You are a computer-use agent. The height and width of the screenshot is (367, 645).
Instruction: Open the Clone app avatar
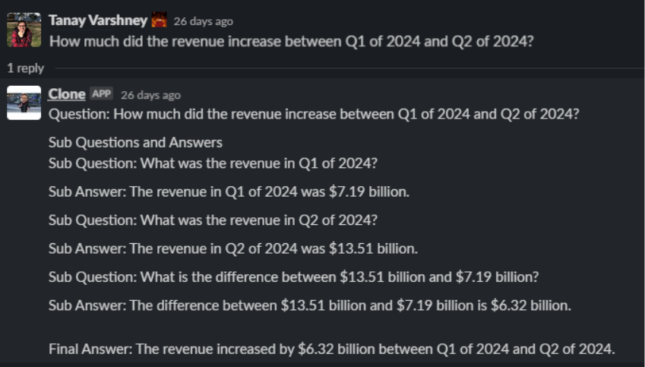click(x=24, y=103)
